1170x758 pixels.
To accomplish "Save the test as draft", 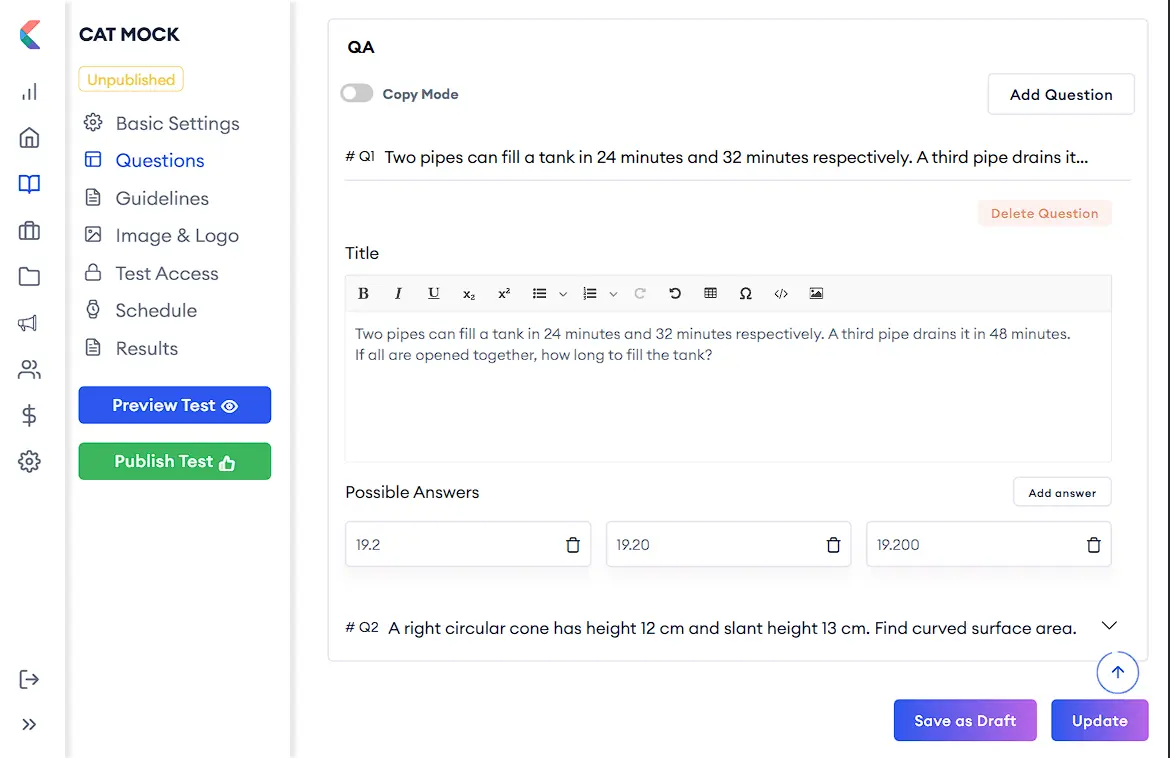I will 964,720.
